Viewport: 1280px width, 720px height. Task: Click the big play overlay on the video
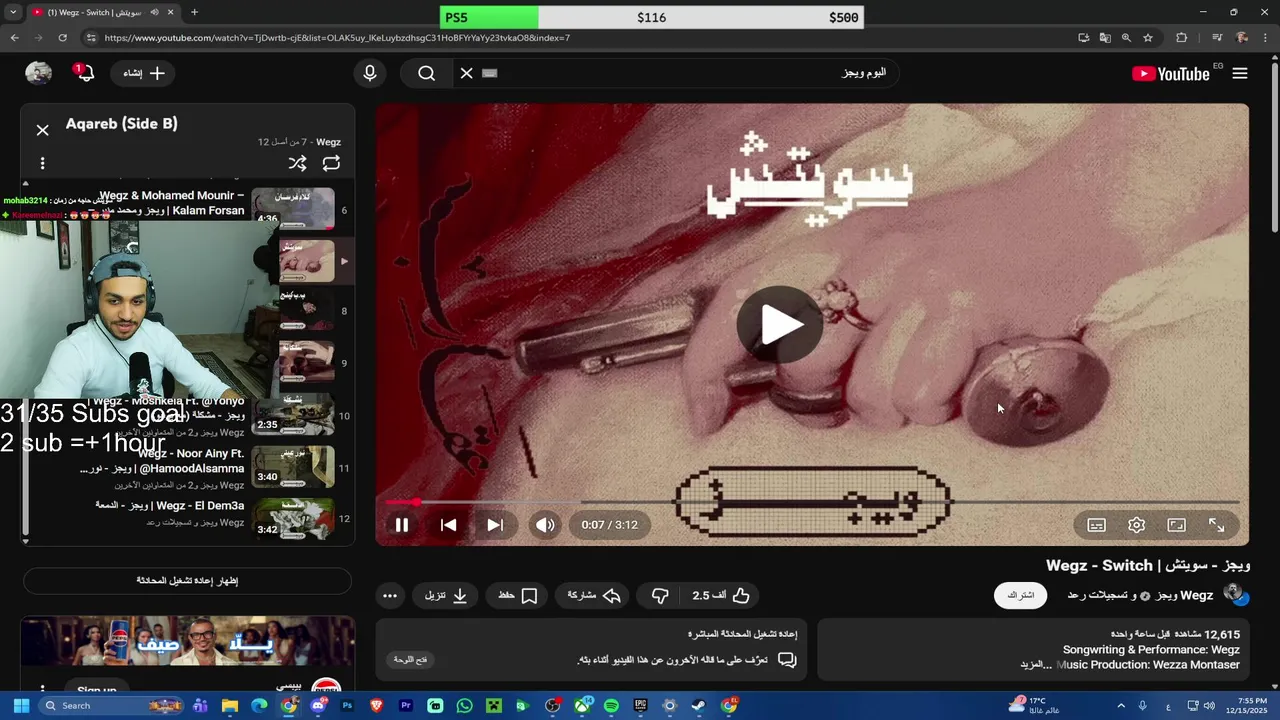[780, 324]
